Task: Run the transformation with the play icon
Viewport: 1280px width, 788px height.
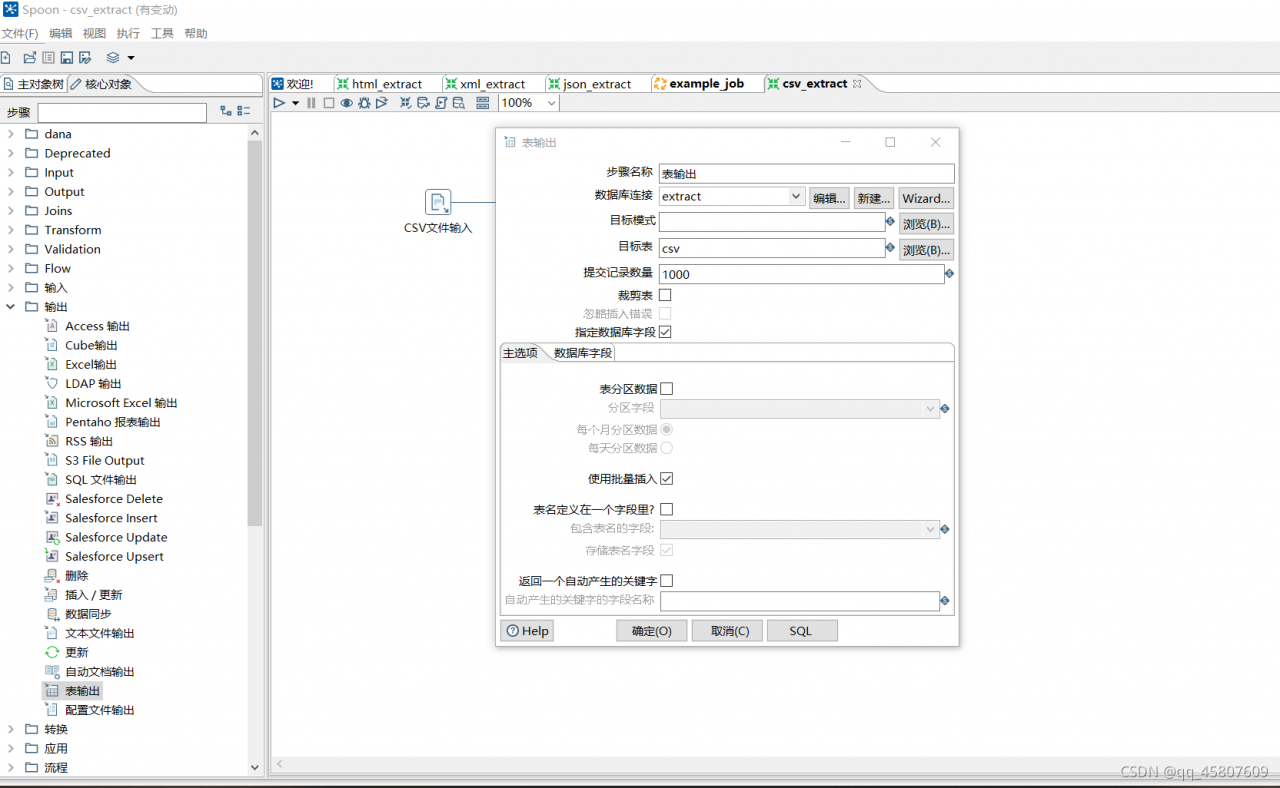Action: click(x=279, y=103)
